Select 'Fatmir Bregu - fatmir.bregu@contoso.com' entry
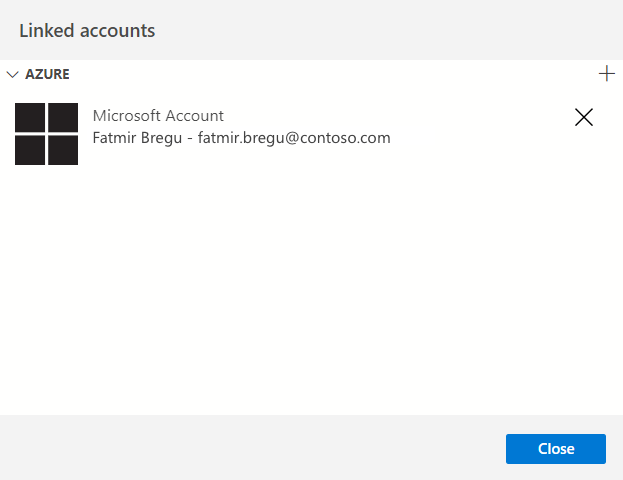Screen dimensions: 623x480 click(242, 138)
